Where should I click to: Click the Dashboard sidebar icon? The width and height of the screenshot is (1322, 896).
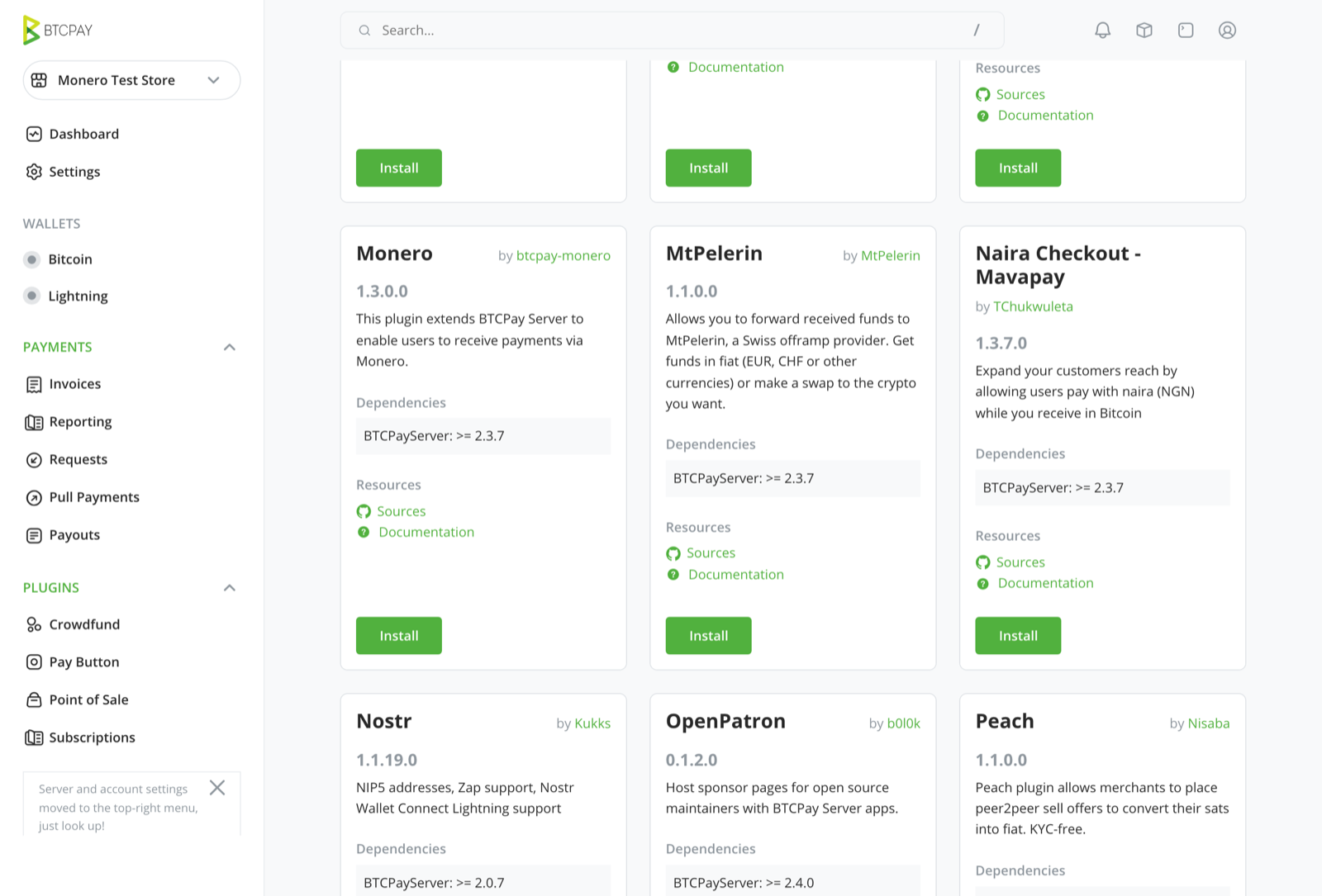(x=34, y=134)
